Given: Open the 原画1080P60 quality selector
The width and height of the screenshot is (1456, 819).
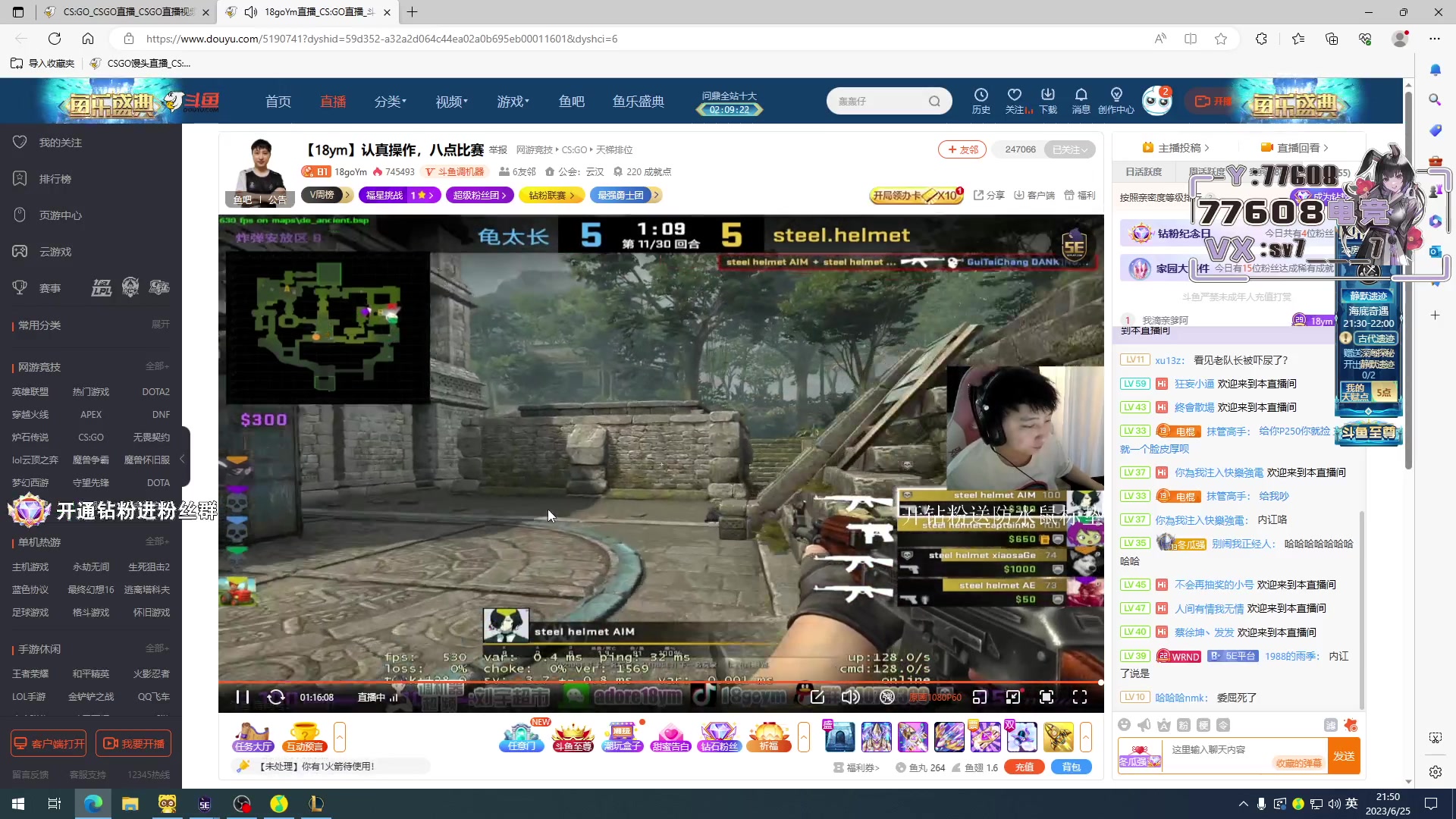Looking at the screenshot, I should 937,697.
